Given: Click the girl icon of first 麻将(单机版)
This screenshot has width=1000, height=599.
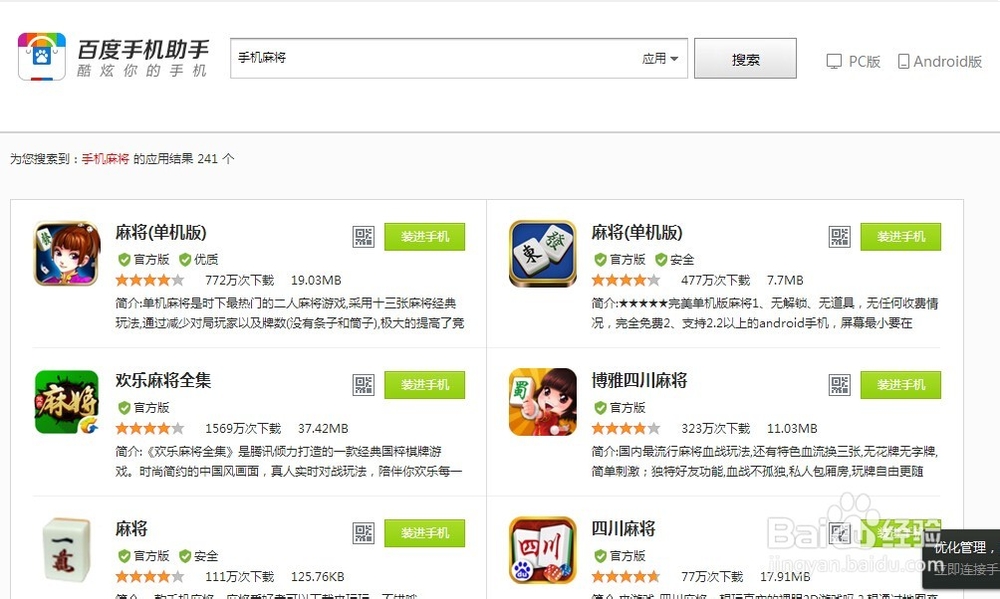Looking at the screenshot, I should [x=67, y=253].
